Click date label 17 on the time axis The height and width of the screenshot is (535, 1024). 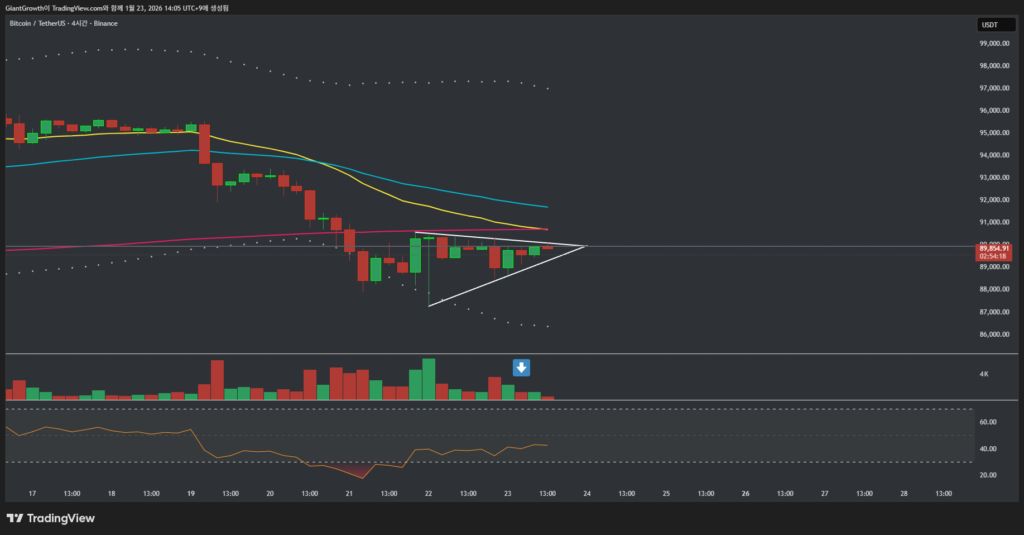tap(33, 493)
